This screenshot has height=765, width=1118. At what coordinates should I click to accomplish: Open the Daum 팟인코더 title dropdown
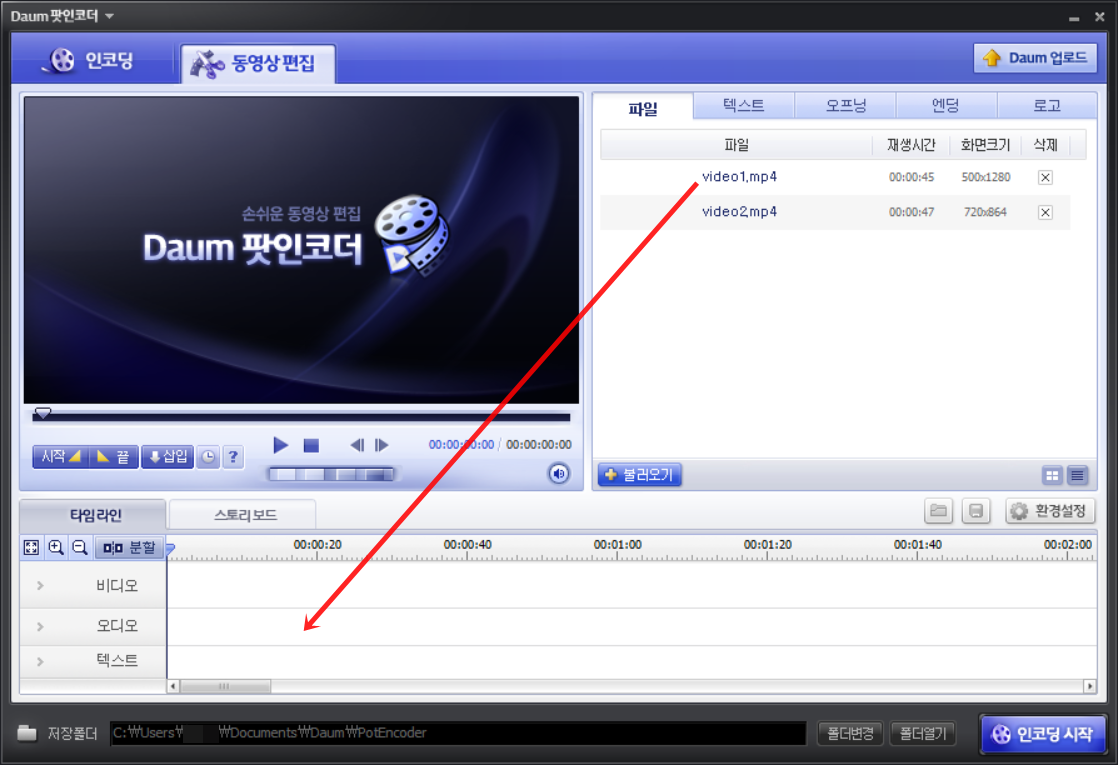point(109,16)
